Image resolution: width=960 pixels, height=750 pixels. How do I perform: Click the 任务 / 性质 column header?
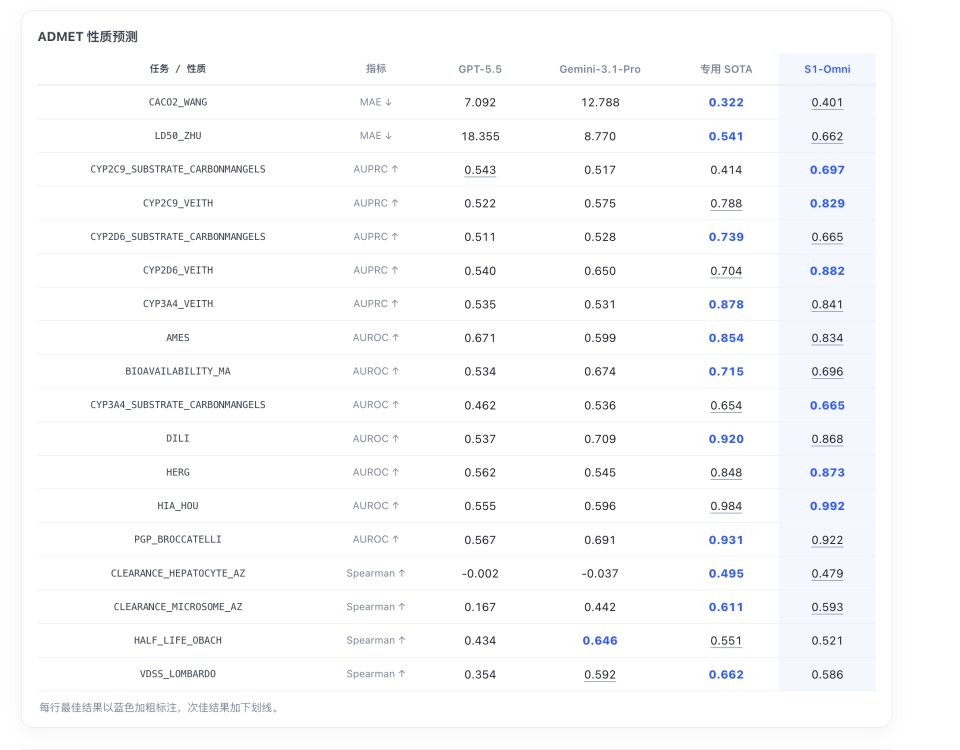[178, 69]
